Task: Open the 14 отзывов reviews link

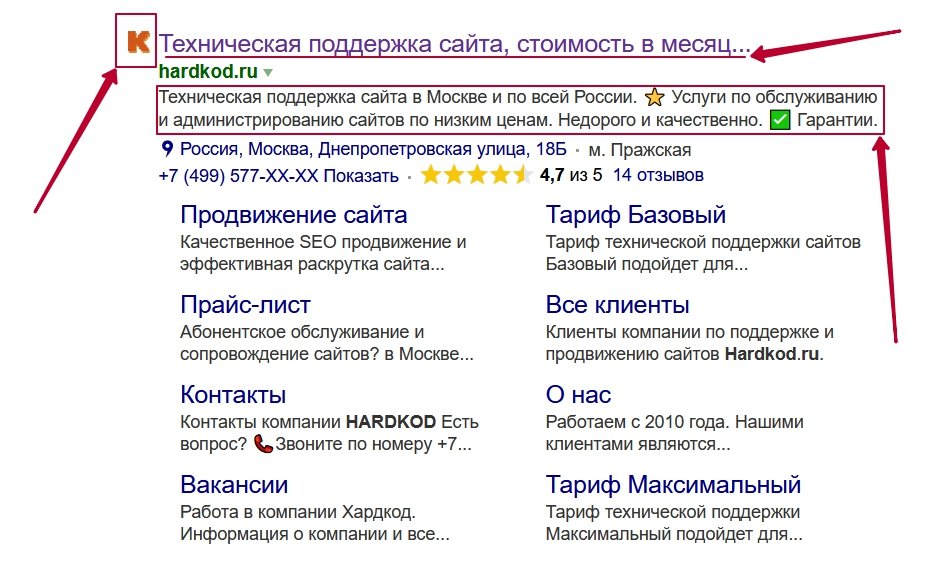Action: click(x=658, y=175)
